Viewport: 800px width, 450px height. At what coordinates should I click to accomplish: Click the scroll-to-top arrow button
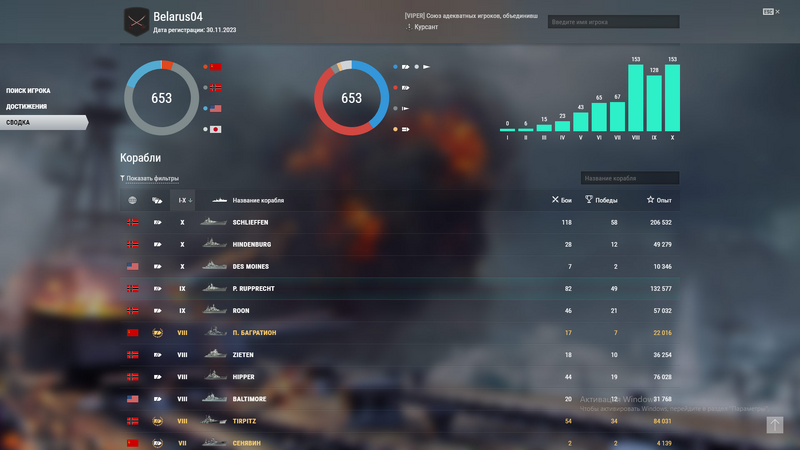tap(775, 425)
